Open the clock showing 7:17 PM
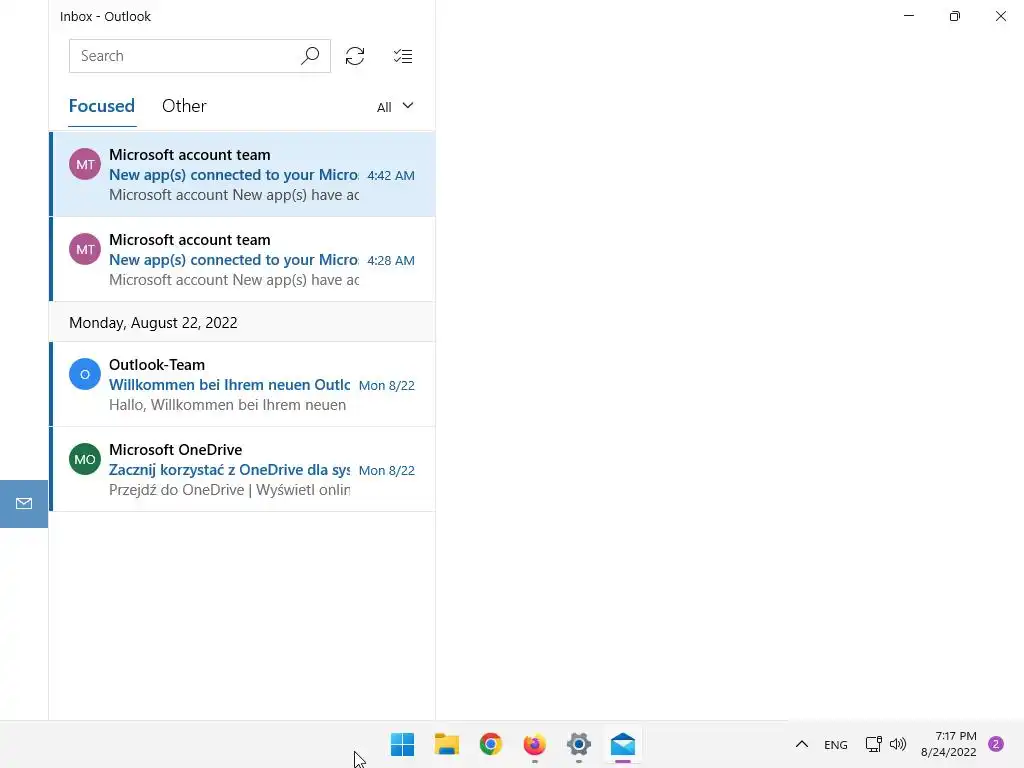Viewport: 1024px width, 768px height. click(x=949, y=744)
